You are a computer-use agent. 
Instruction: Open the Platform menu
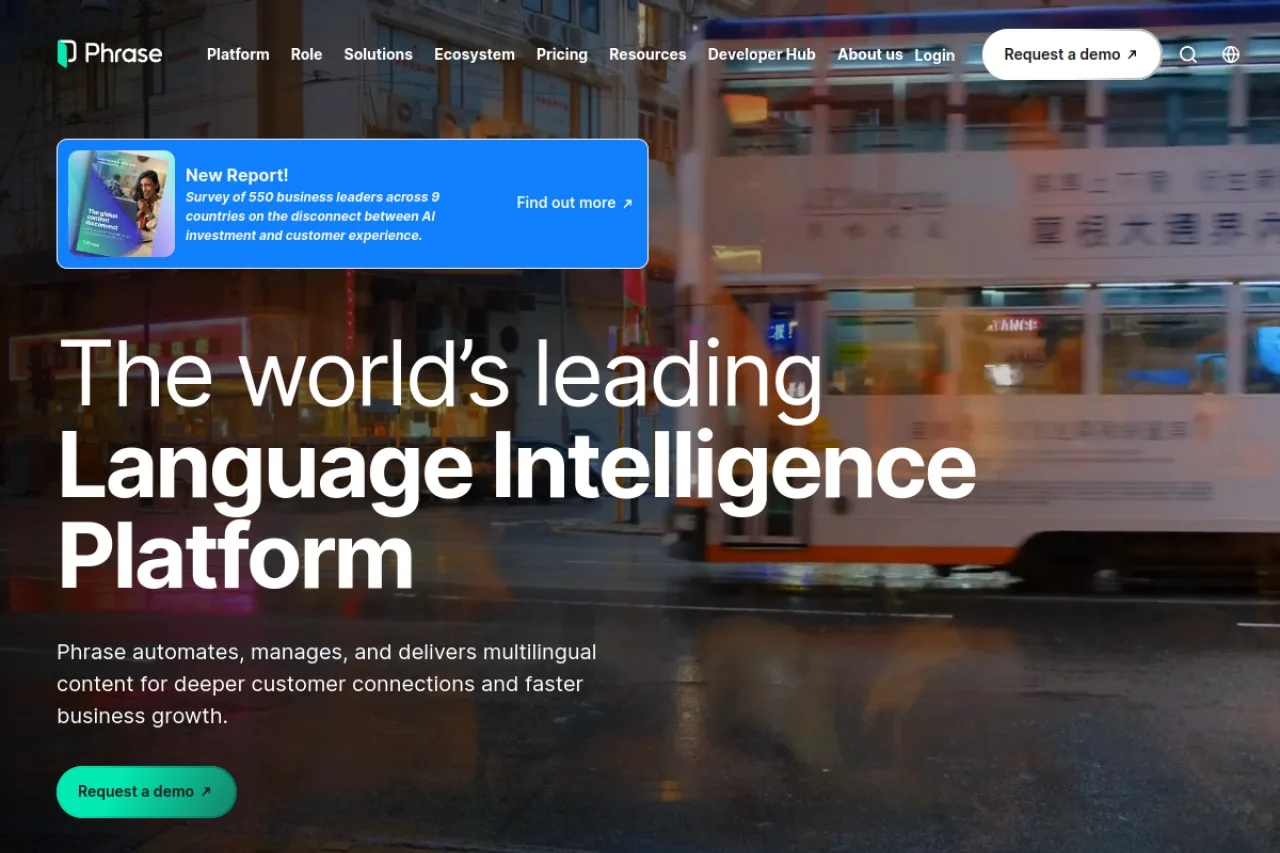pos(238,54)
